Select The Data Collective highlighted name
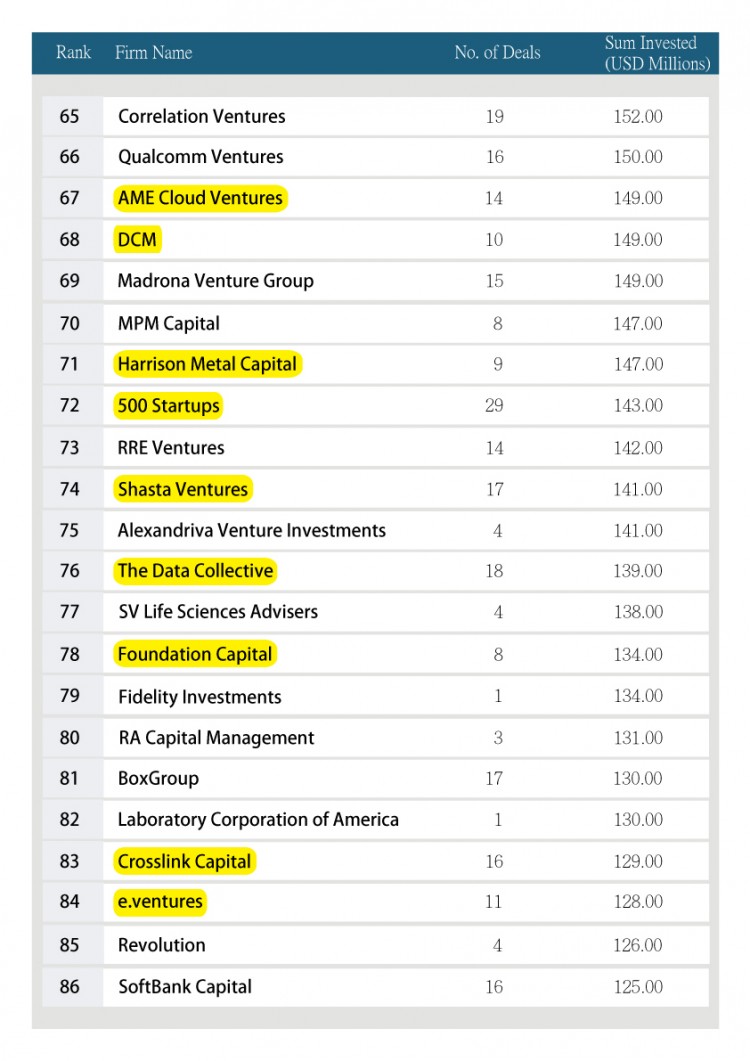The width and height of the screenshot is (750, 1061). (x=195, y=571)
